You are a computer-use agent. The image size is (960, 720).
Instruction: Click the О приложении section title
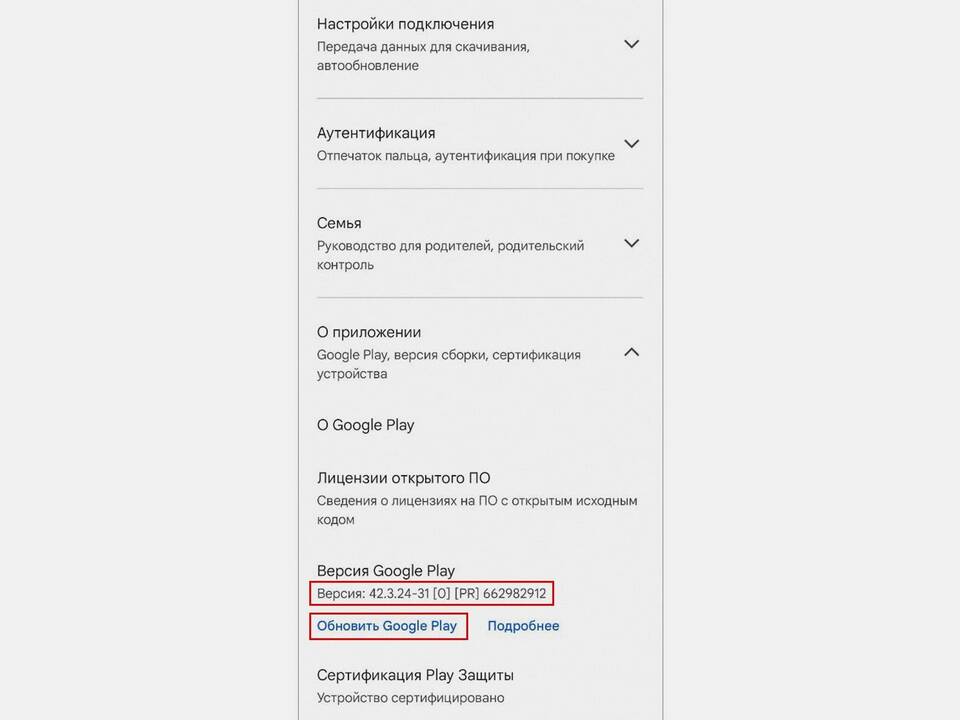(x=369, y=332)
